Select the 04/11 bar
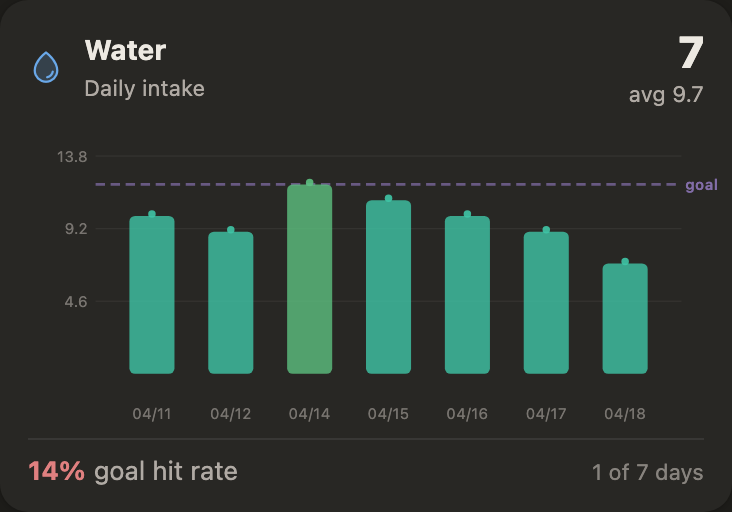This screenshot has width=732, height=512. pos(152,295)
